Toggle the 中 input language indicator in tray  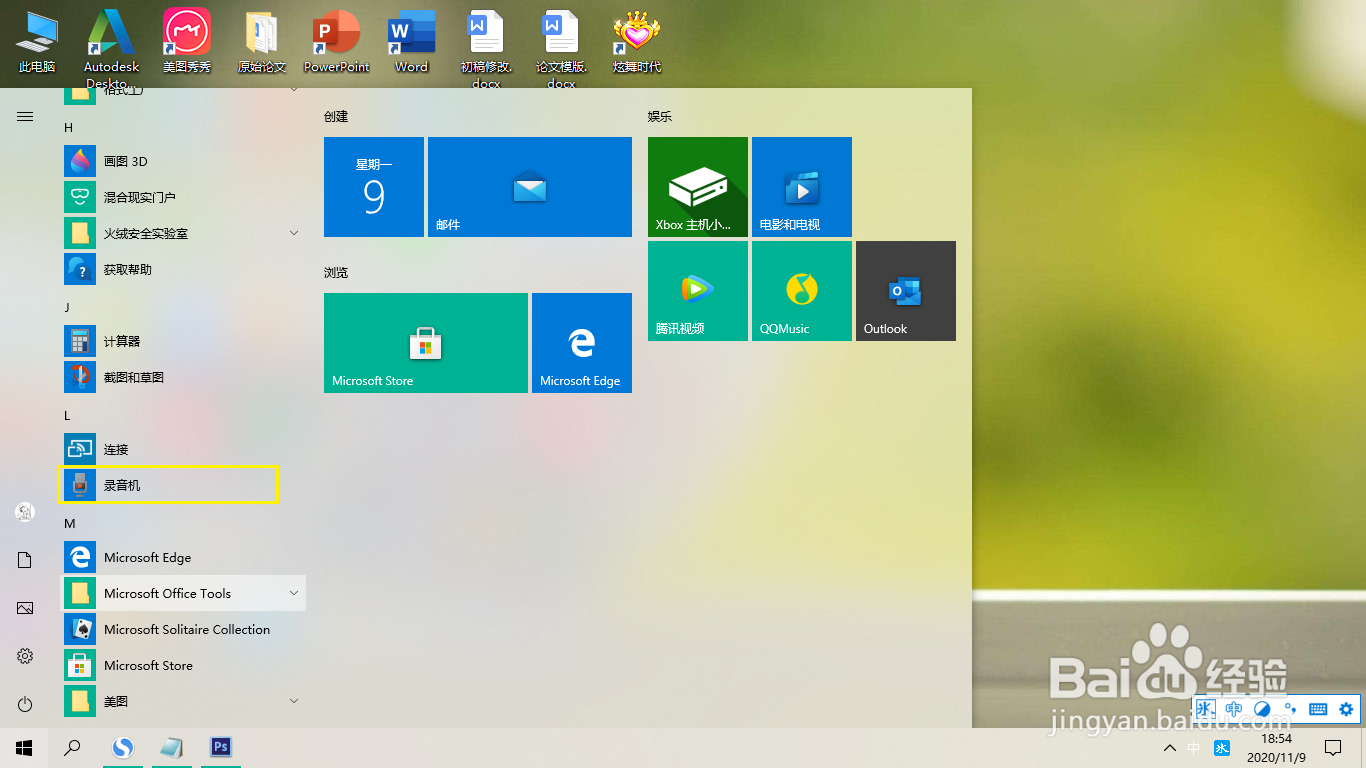click(x=1194, y=748)
